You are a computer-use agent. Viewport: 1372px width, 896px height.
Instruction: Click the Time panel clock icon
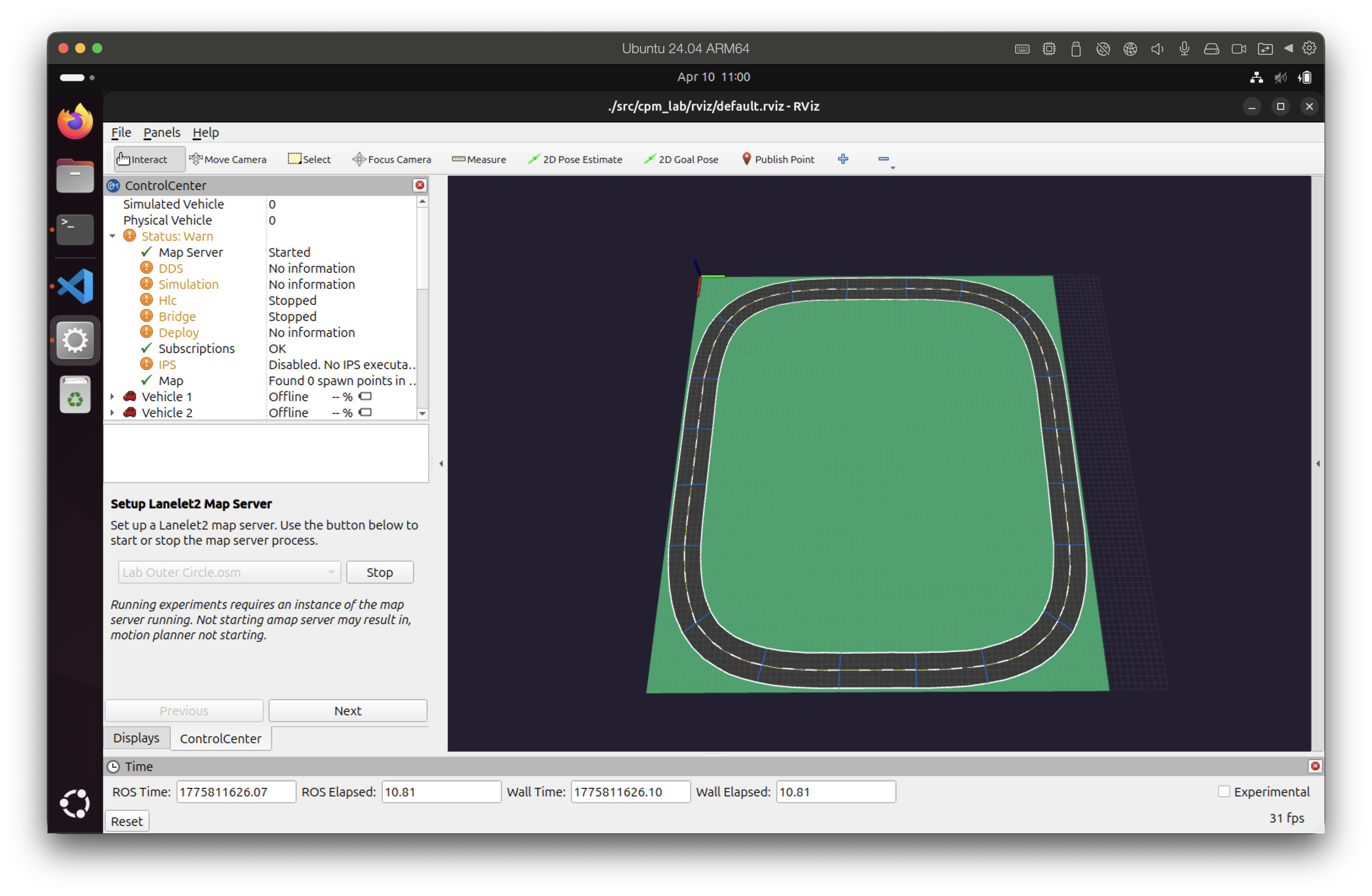[x=114, y=766]
